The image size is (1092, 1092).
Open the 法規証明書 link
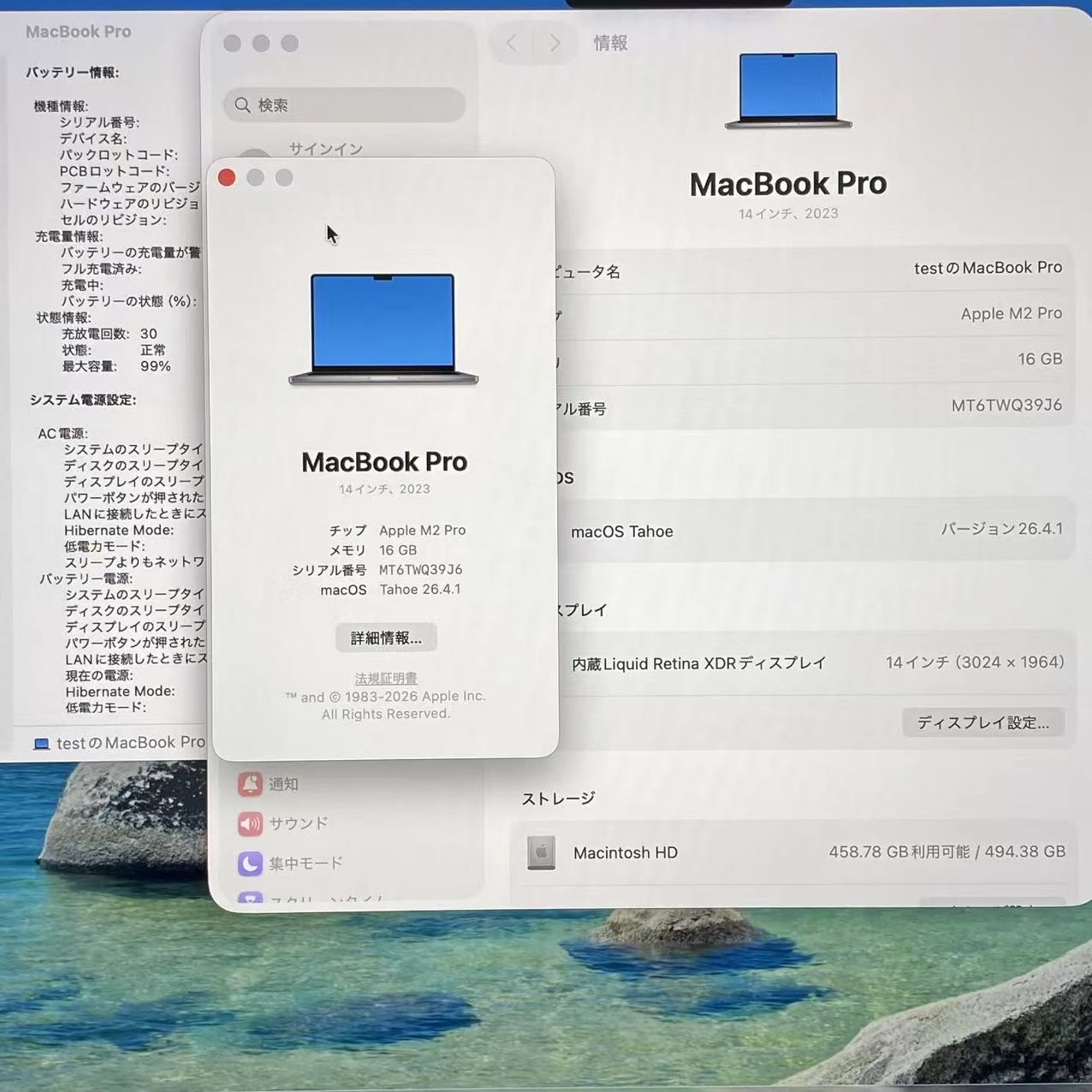385,677
